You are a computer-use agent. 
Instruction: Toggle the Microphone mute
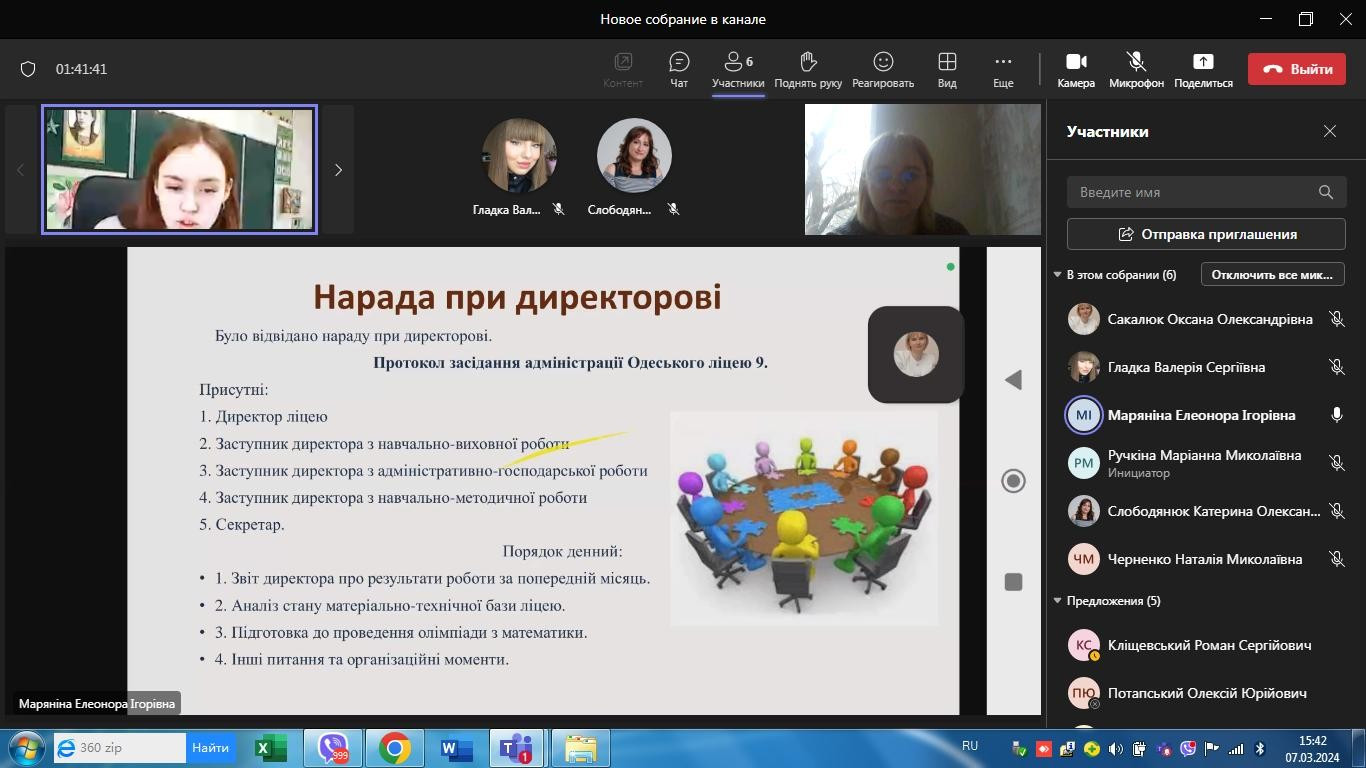click(x=1136, y=69)
